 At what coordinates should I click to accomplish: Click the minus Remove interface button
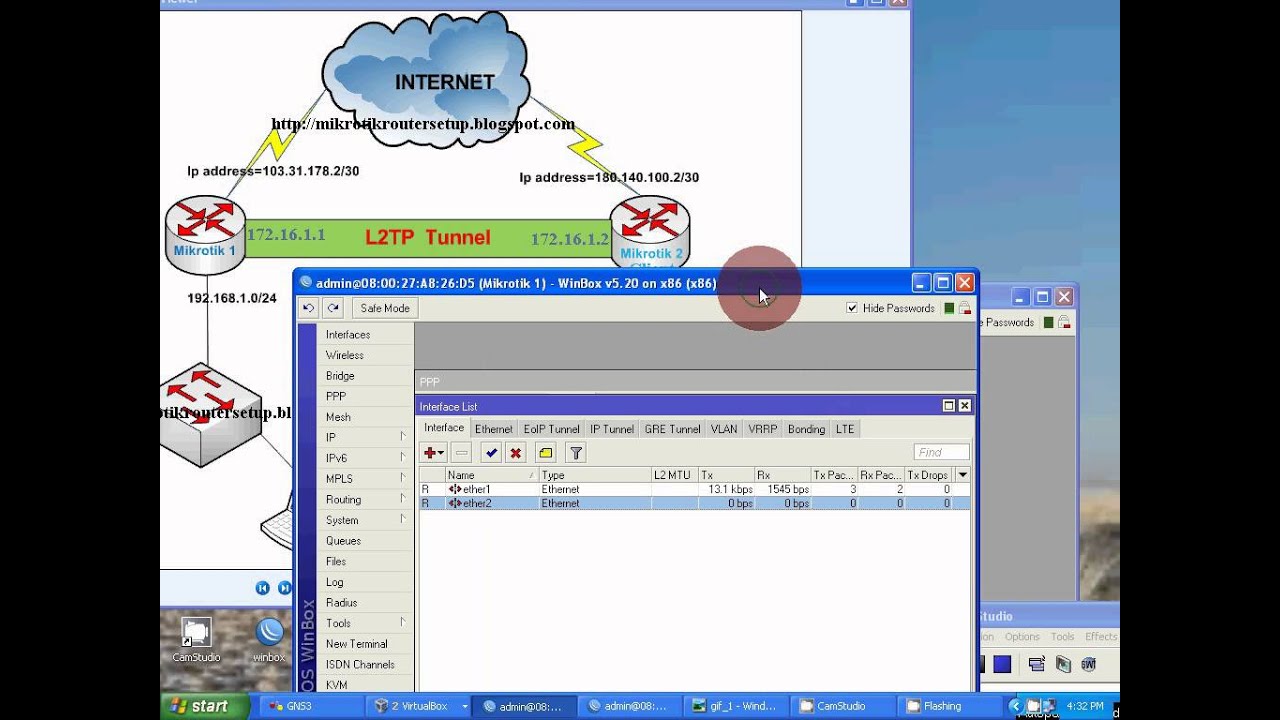click(x=461, y=453)
